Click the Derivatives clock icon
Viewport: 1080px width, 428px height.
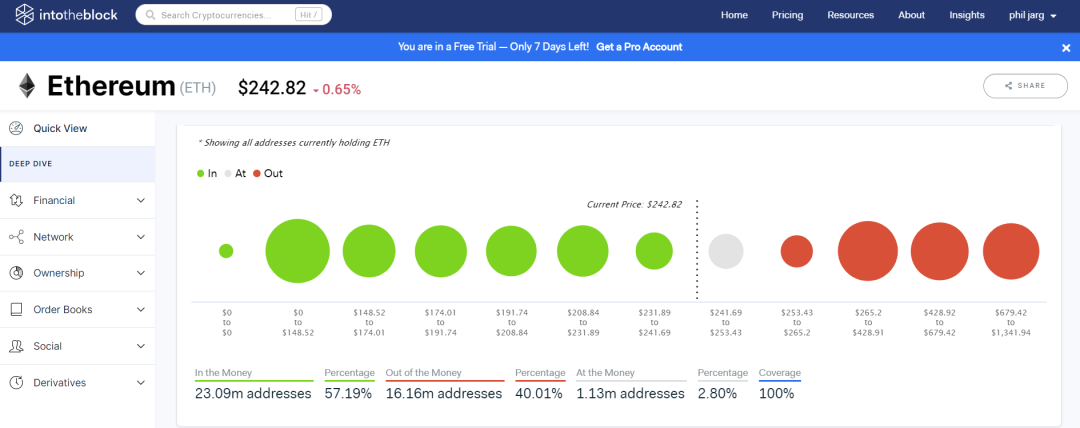(x=17, y=383)
